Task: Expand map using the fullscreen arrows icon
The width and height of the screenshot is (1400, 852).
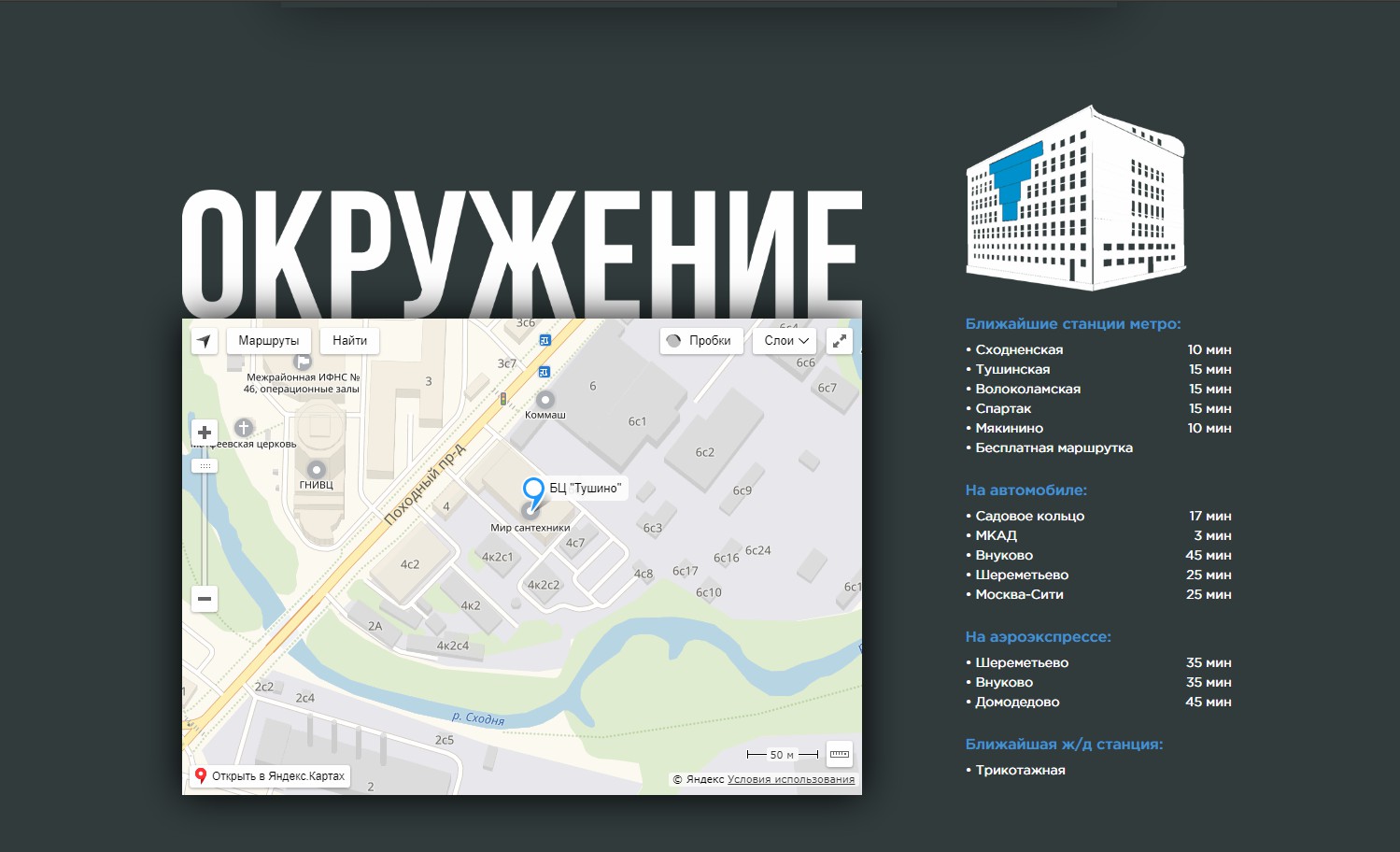Action: click(x=840, y=340)
